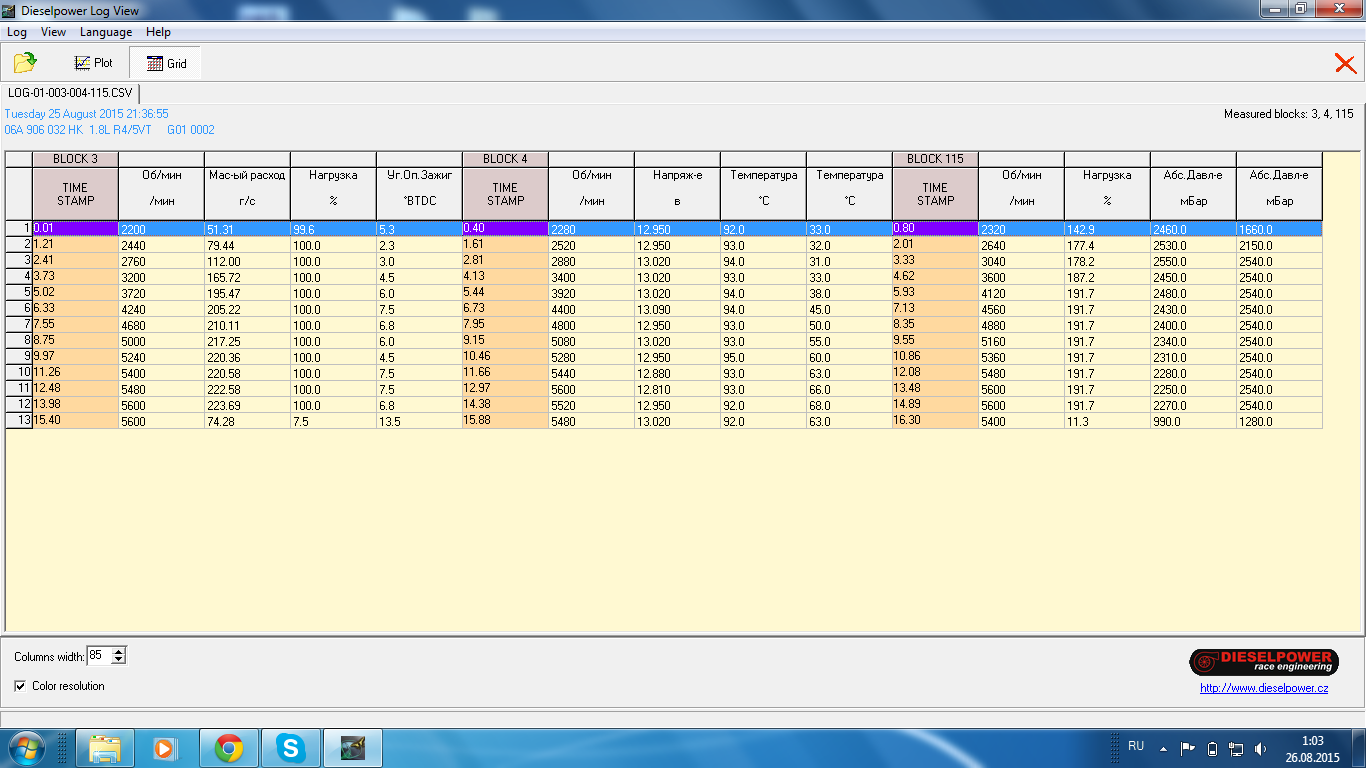Decrease columns width with down arrow

click(x=119, y=660)
